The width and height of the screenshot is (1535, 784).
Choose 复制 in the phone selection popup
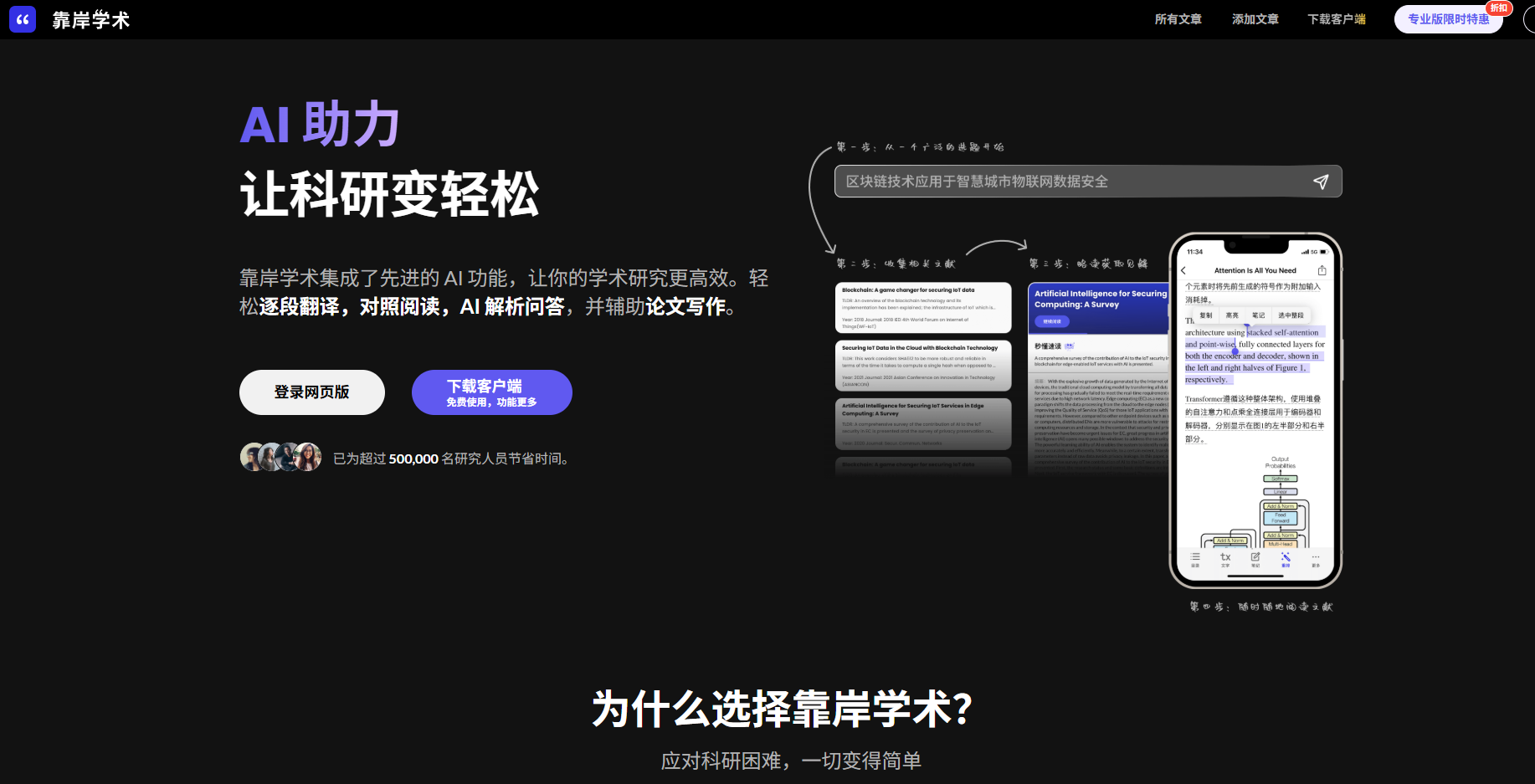1205,315
